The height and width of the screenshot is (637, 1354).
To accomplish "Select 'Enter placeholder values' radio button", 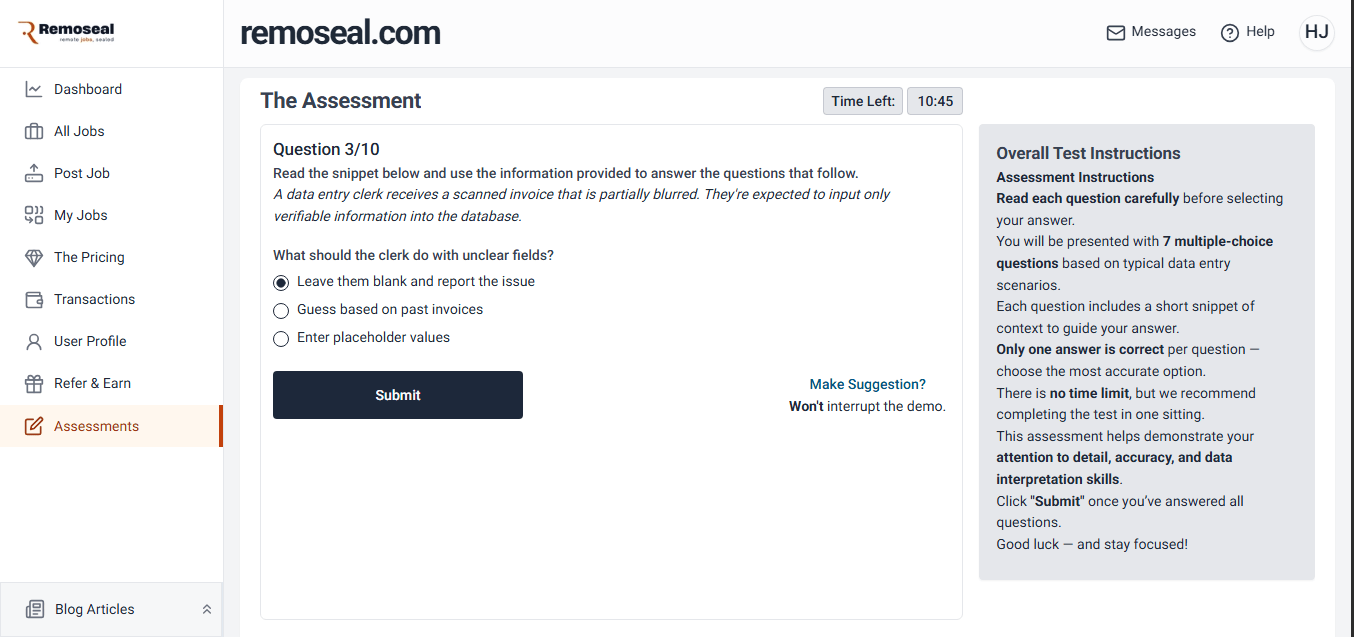I will click(281, 339).
